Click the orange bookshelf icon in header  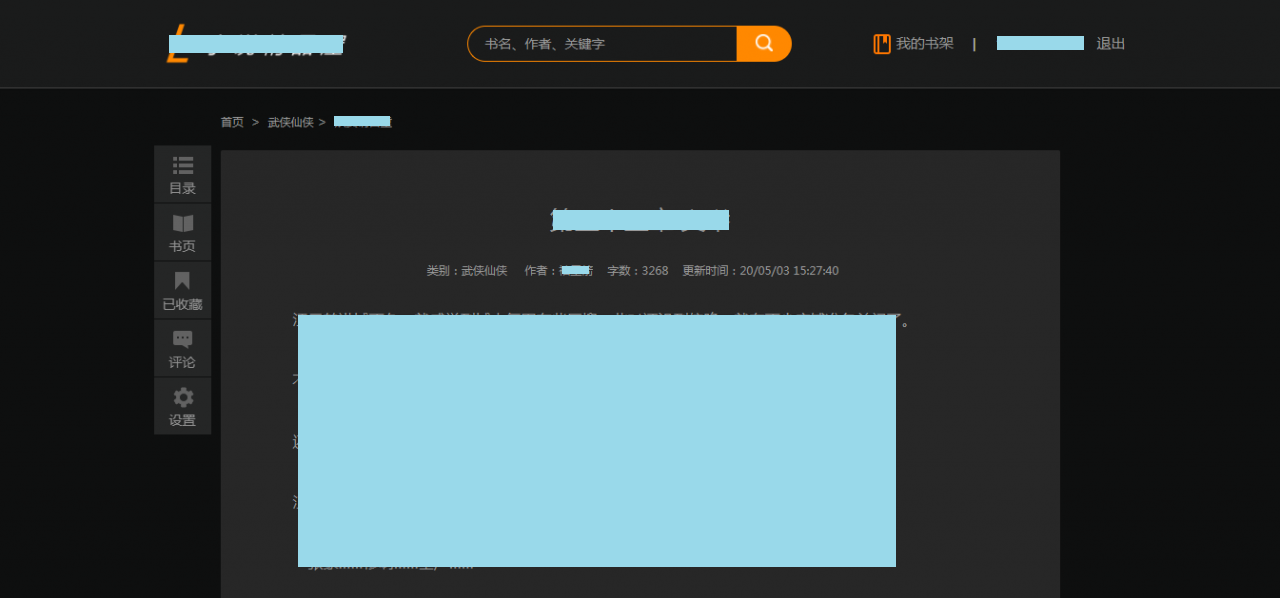click(x=882, y=44)
